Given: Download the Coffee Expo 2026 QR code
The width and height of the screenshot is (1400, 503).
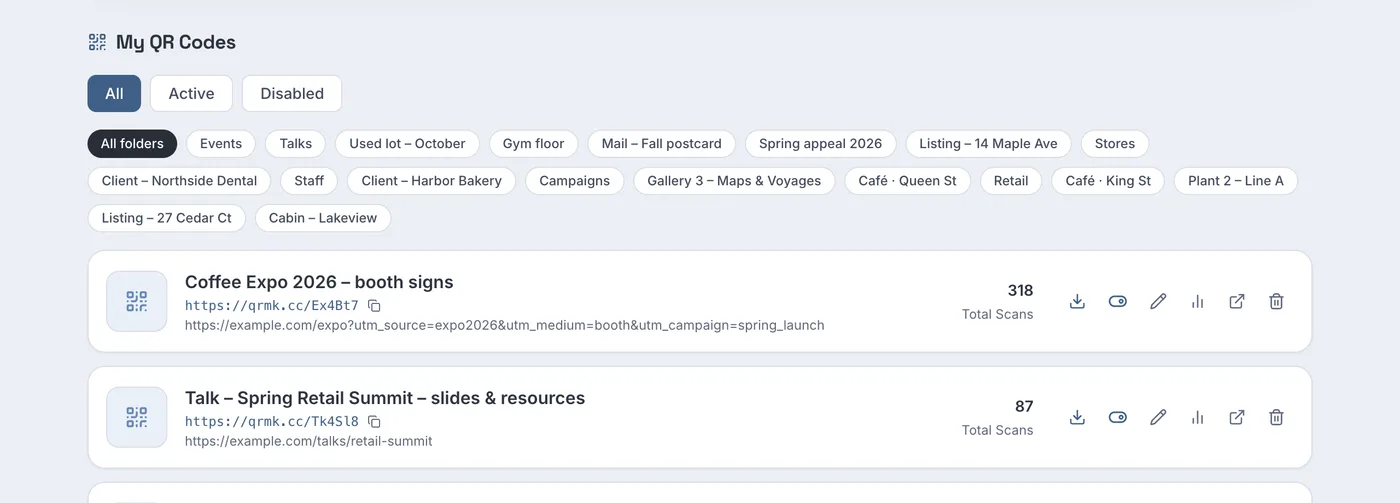Looking at the screenshot, I should pyautogui.click(x=1077, y=301).
